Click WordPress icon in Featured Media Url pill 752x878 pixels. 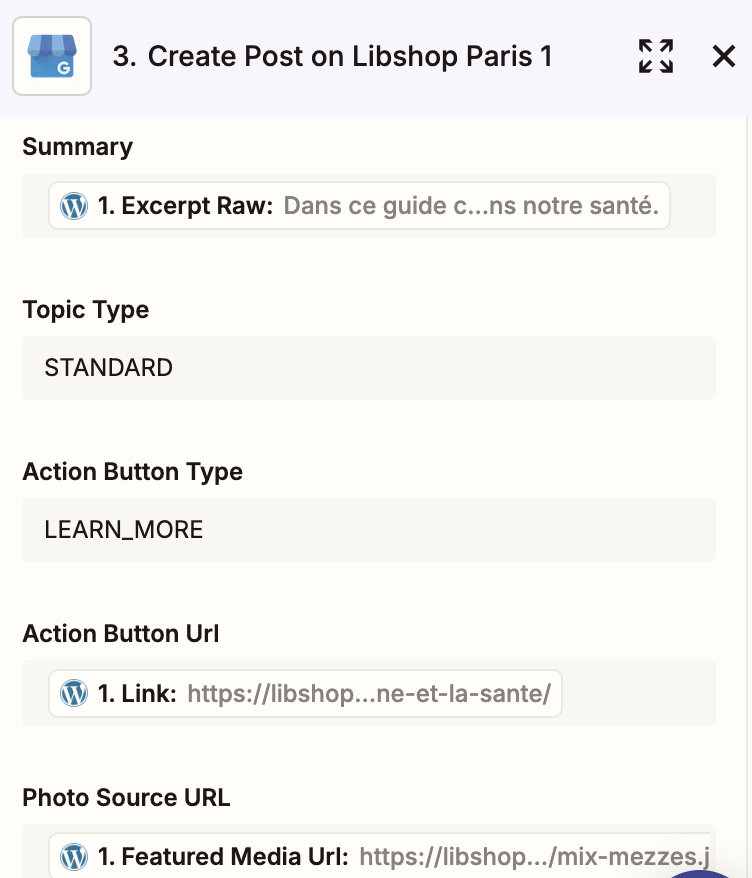74,856
